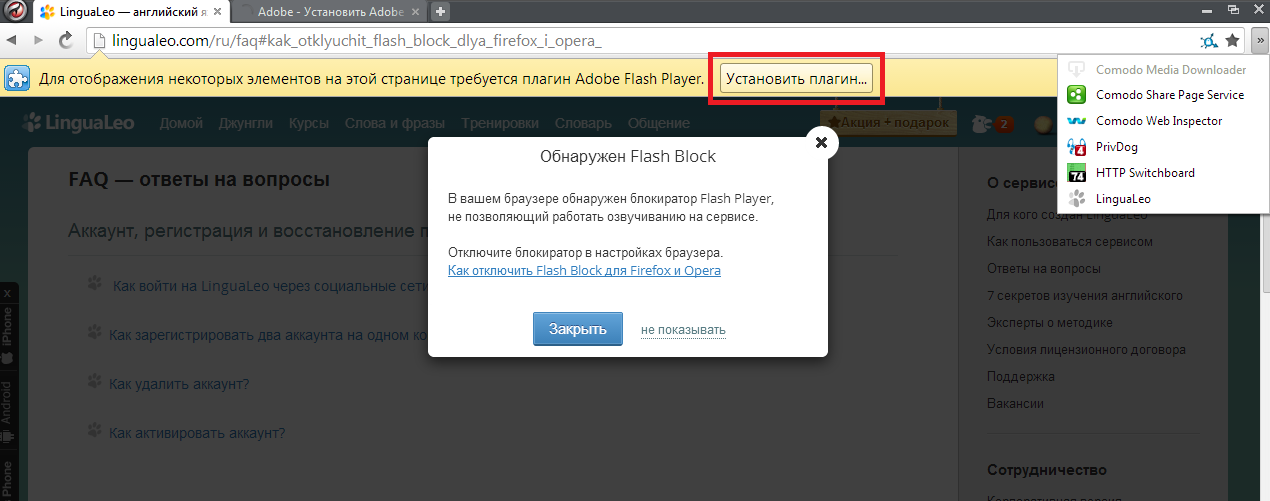1270x501 pixels.
Task: Open a new tab with plus button
Action: (x=440, y=12)
